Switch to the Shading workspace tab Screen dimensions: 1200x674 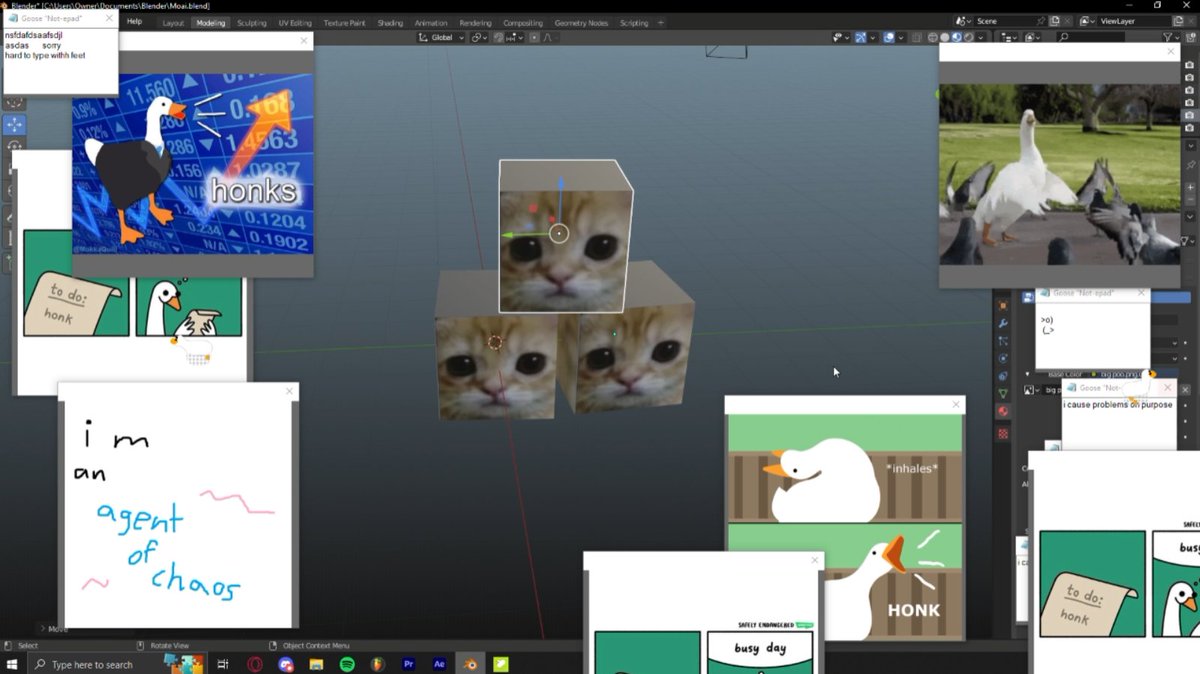(x=390, y=22)
